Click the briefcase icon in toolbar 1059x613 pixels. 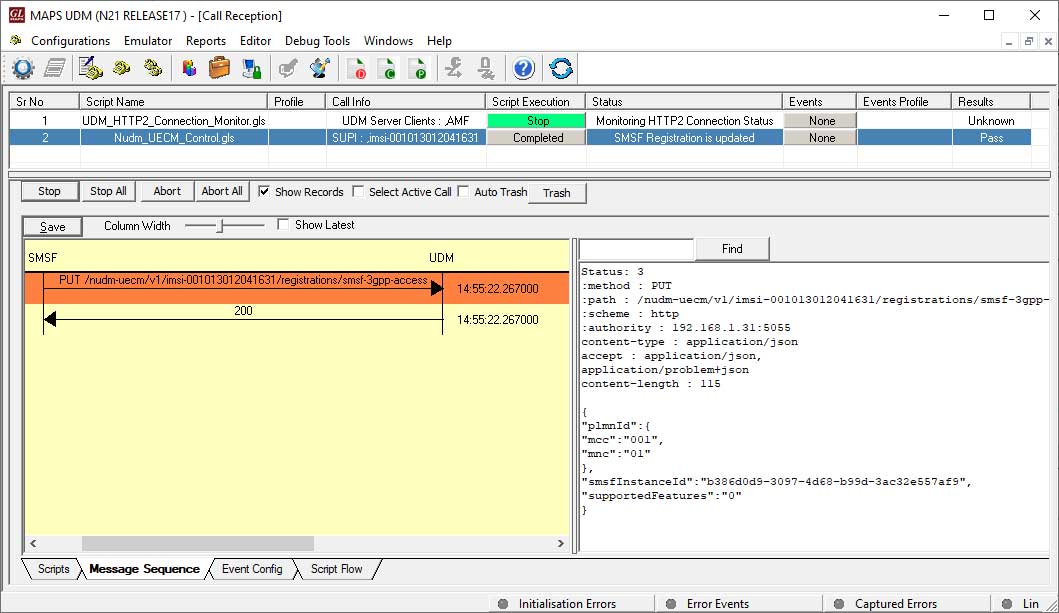point(219,68)
